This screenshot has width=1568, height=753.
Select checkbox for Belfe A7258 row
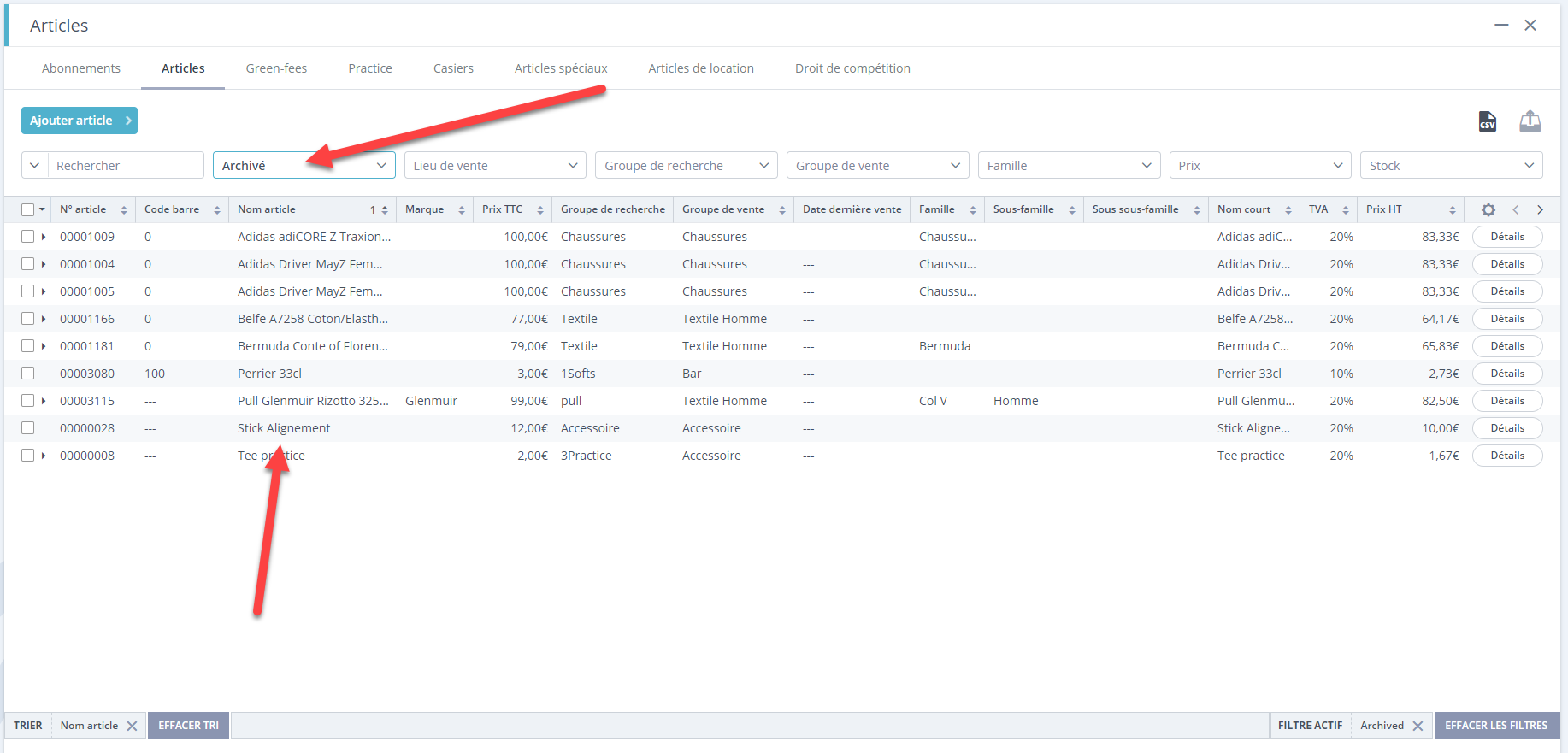(28, 319)
